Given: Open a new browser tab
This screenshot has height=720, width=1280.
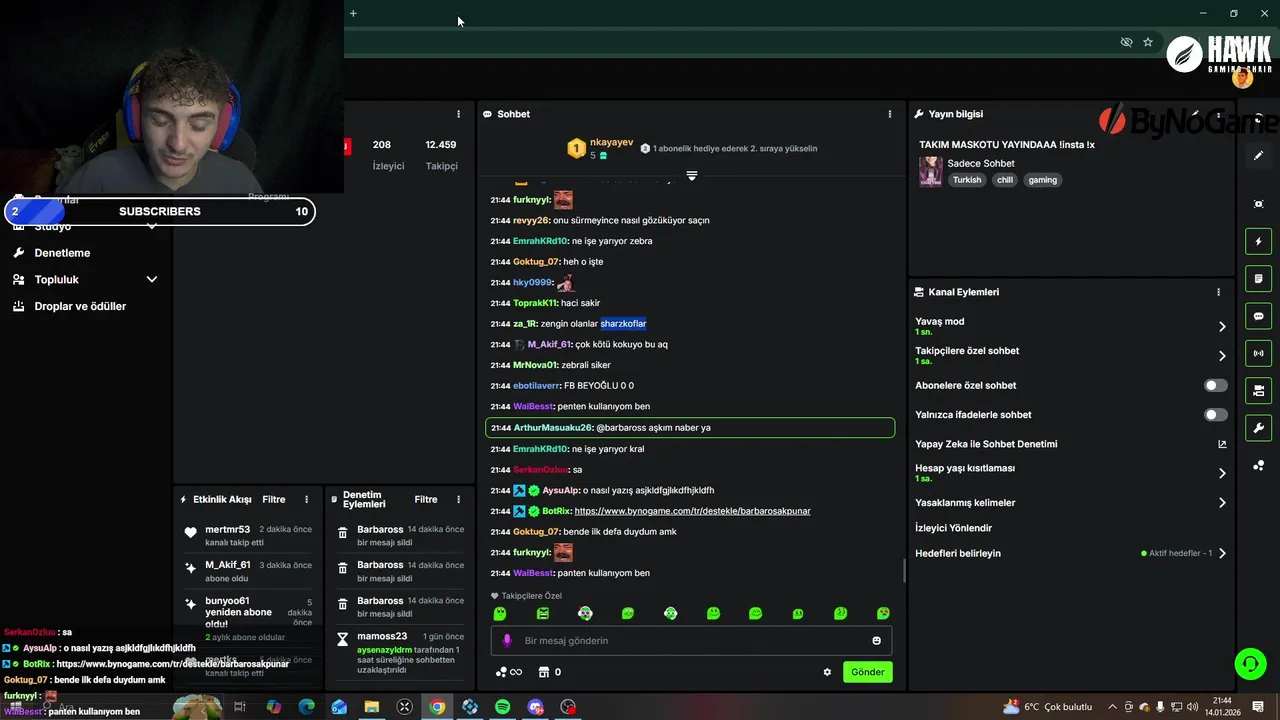Looking at the screenshot, I should click(353, 13).
